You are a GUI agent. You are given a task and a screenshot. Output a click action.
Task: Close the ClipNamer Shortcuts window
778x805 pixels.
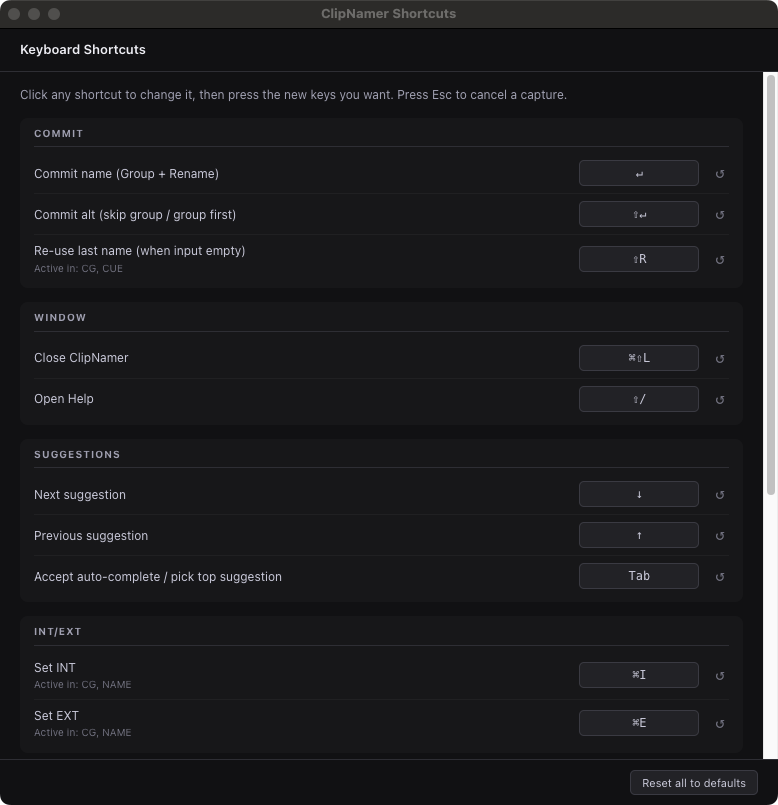pos(14,14)
